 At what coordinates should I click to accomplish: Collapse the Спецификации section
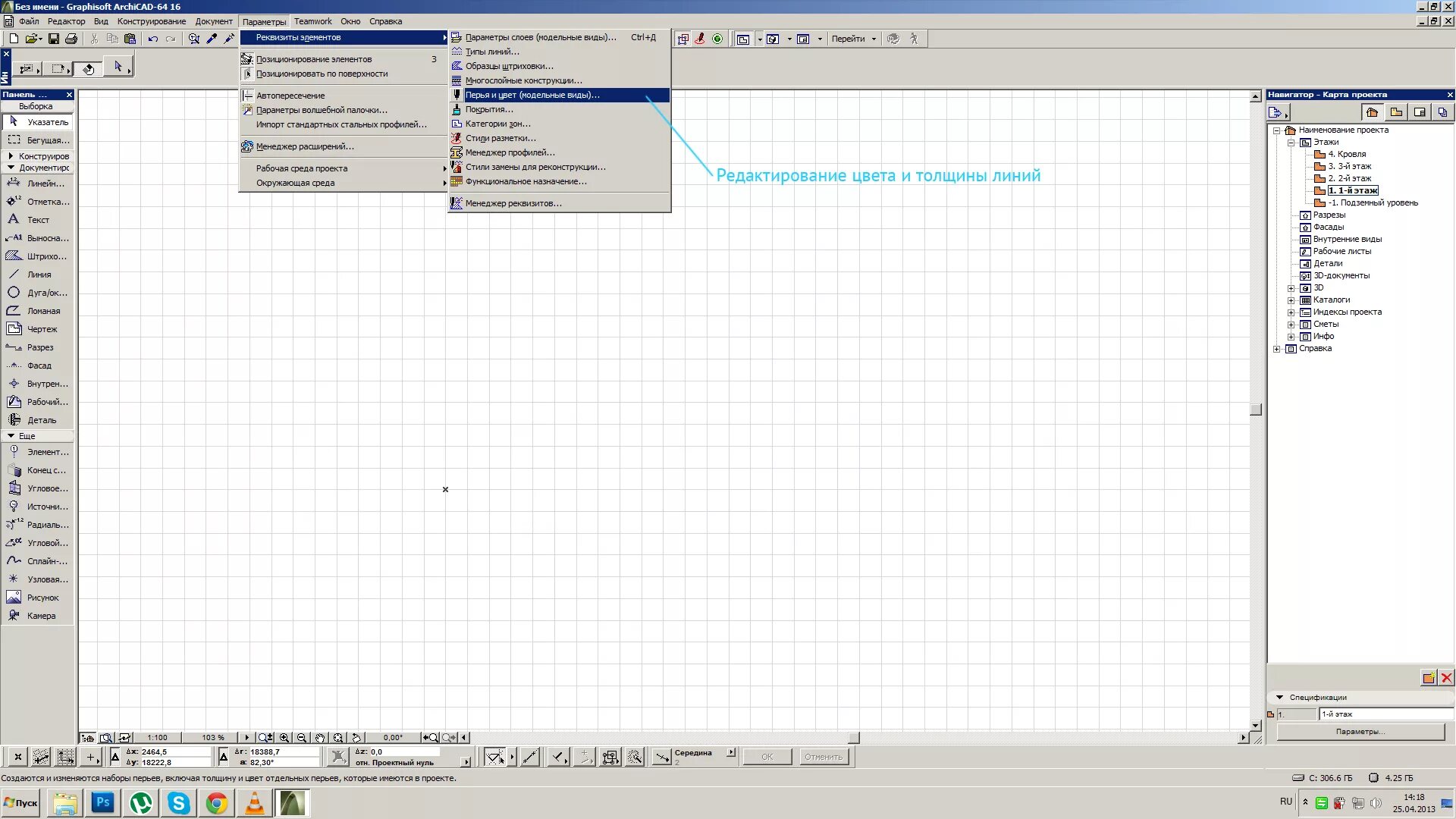pyautogui.click(x=1280, y=697)
